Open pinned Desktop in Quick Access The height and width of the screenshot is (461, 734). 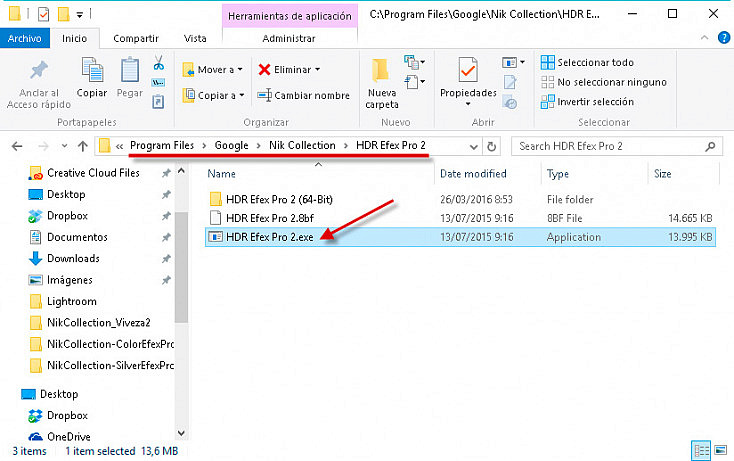pyautogui.click(x=66, y=194)
